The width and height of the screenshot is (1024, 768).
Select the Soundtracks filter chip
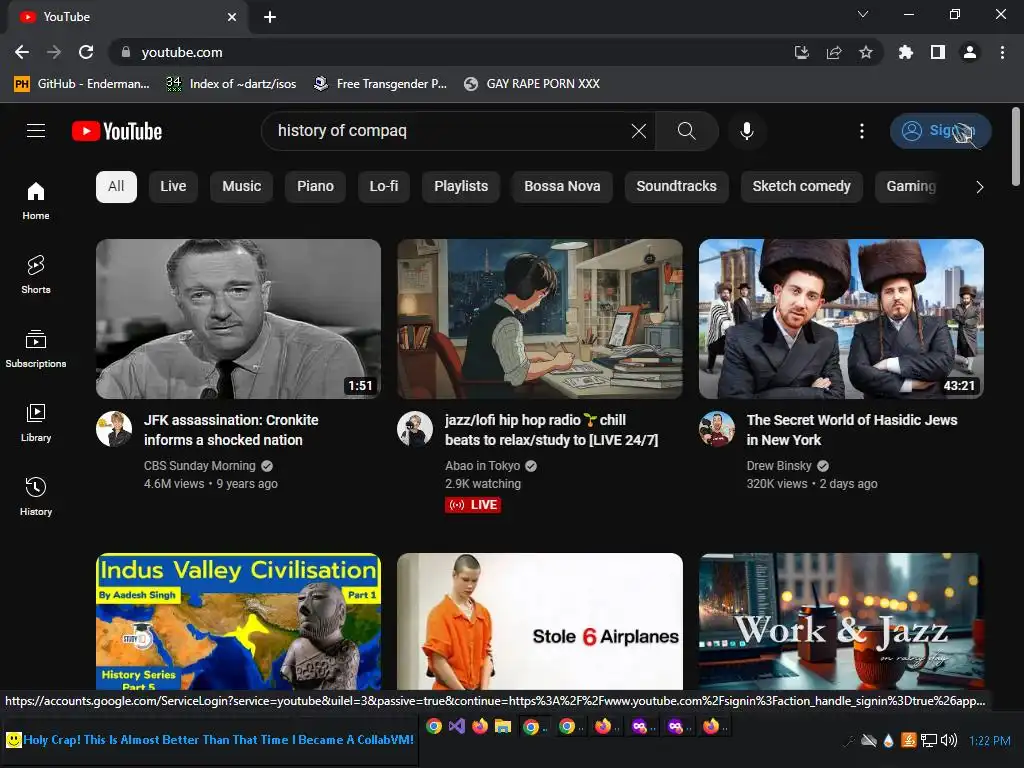tap(677, 187)
